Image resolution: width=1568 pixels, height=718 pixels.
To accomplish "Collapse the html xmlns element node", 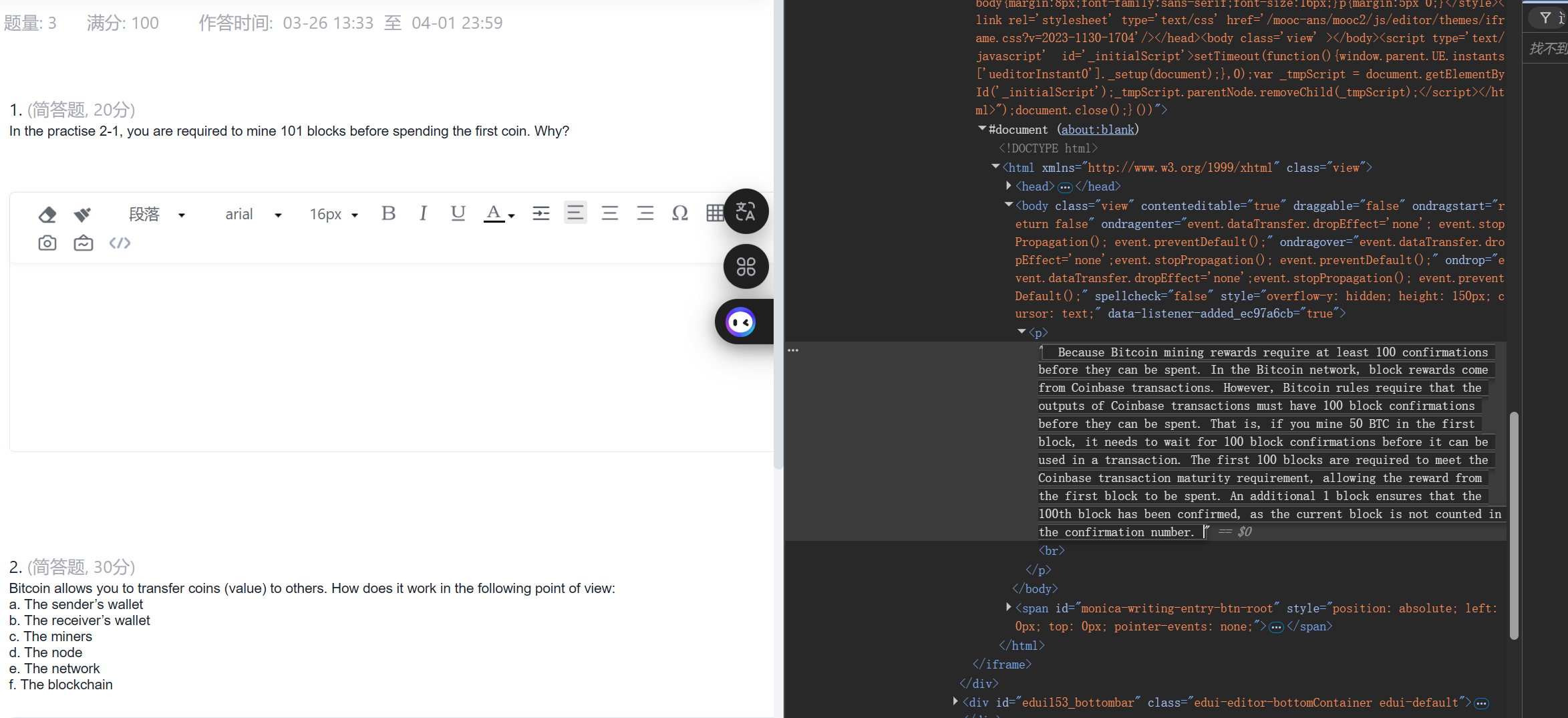I will tap(995, 166).
